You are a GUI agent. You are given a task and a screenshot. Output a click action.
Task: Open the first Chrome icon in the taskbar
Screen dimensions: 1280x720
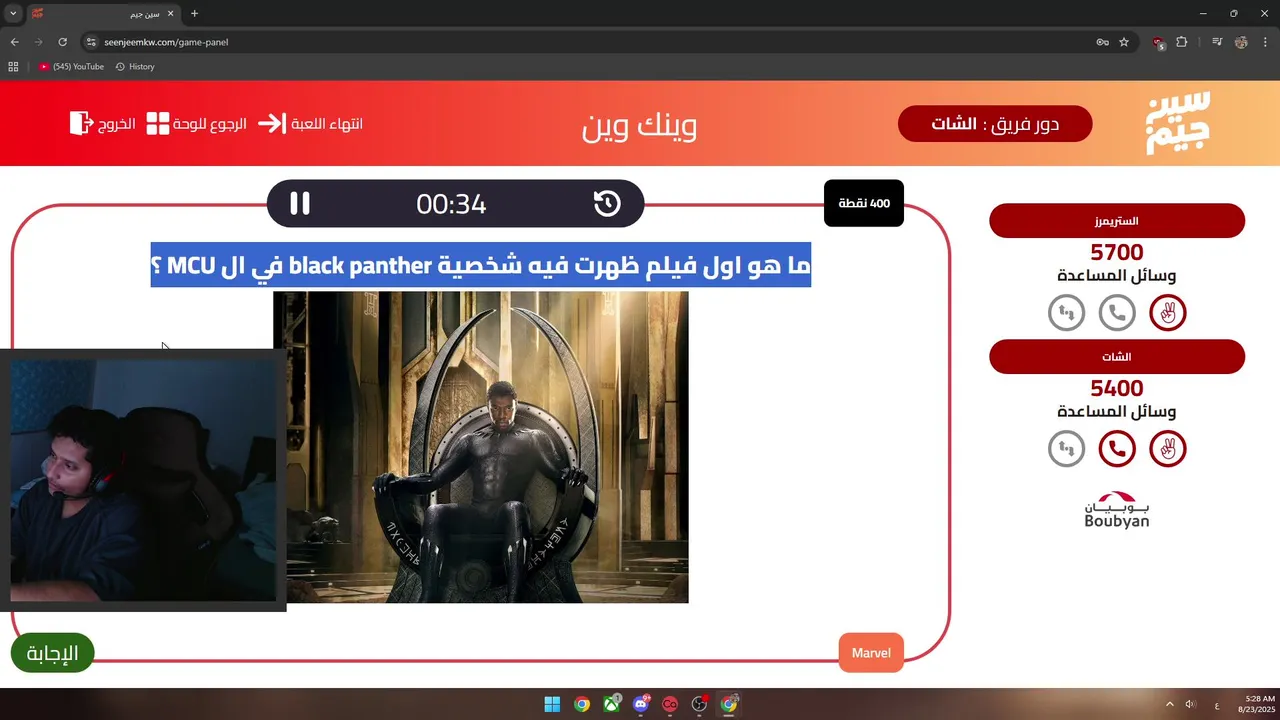tap(582, 704)
